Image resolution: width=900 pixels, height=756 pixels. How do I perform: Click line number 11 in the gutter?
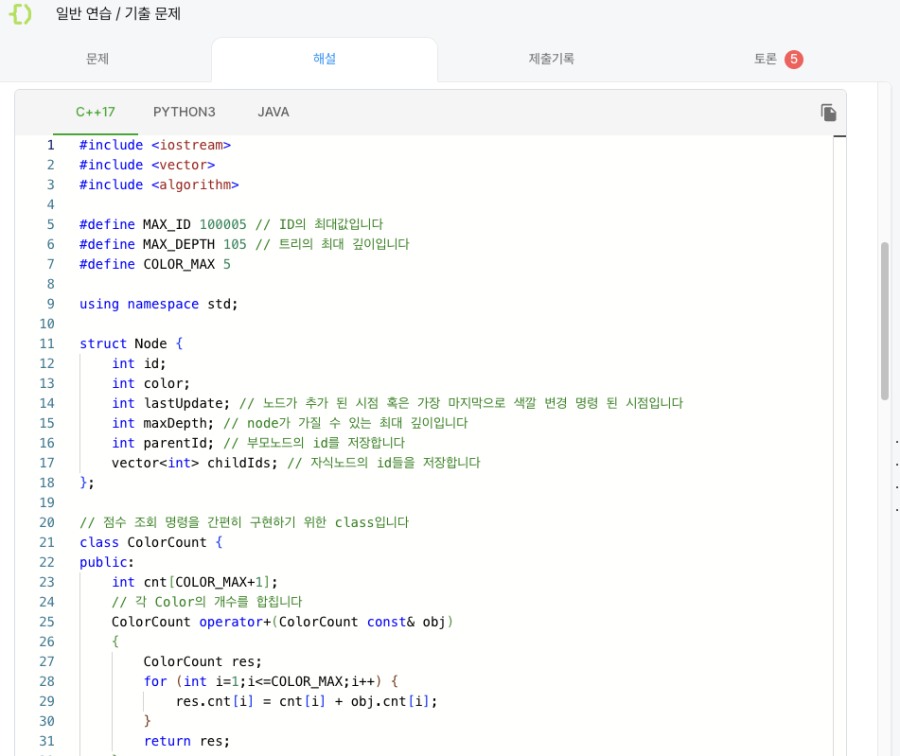(x=47, y=343)
